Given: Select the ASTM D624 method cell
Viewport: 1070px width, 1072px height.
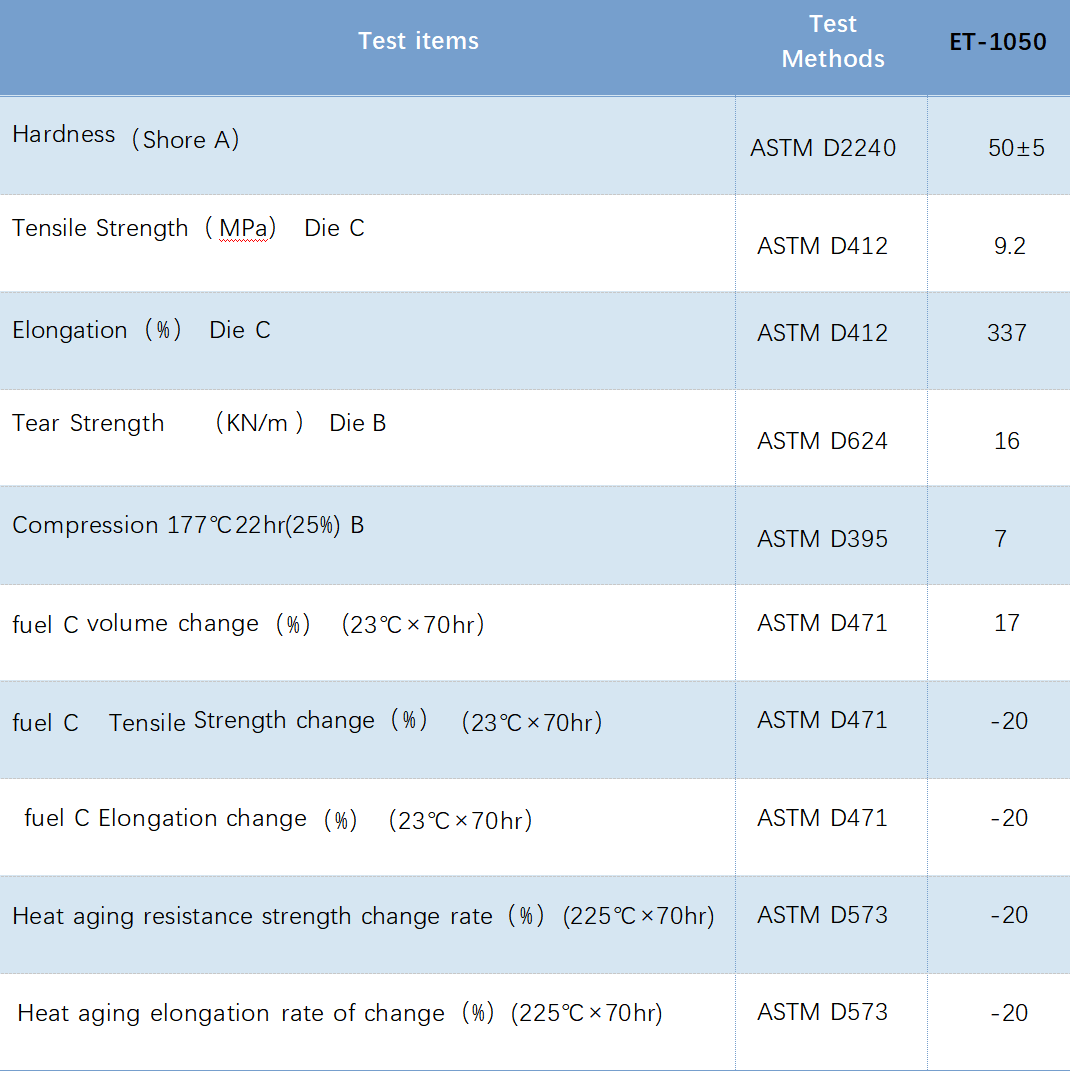Looking at the screenshot, I should pyautogui.click(x=822, y=441).
